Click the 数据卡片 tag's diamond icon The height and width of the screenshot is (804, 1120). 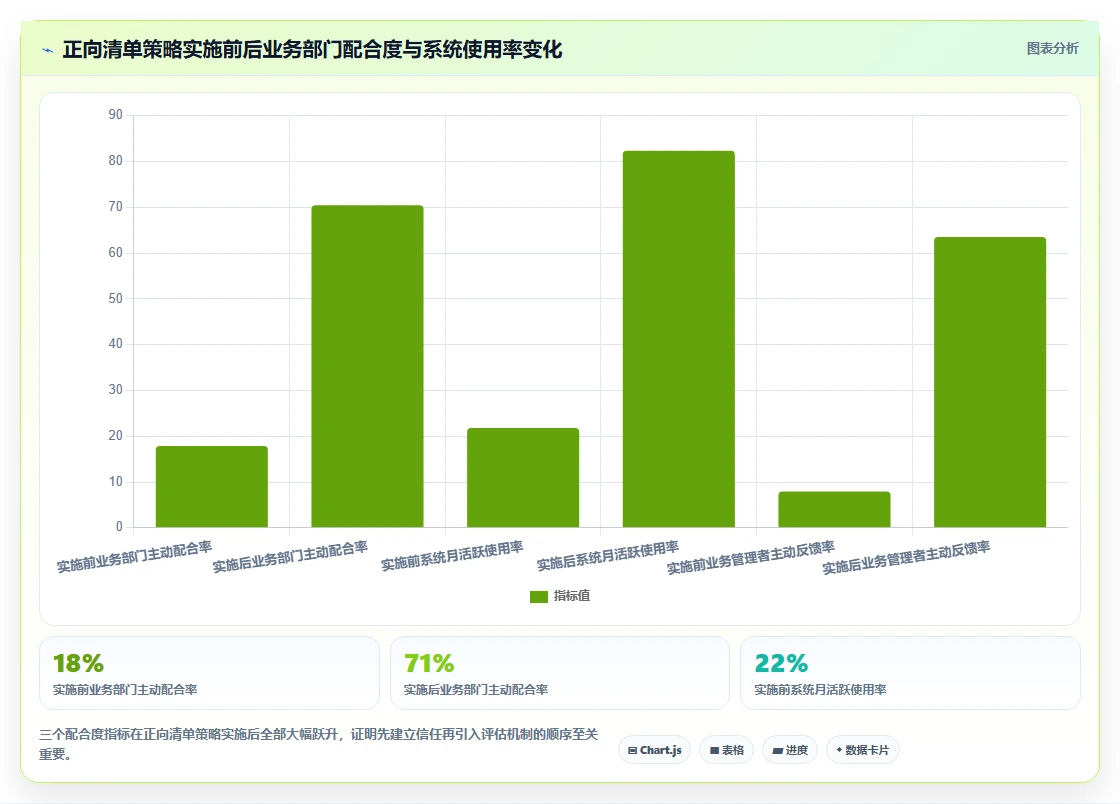pyautogui.click(x=839, y=750)
